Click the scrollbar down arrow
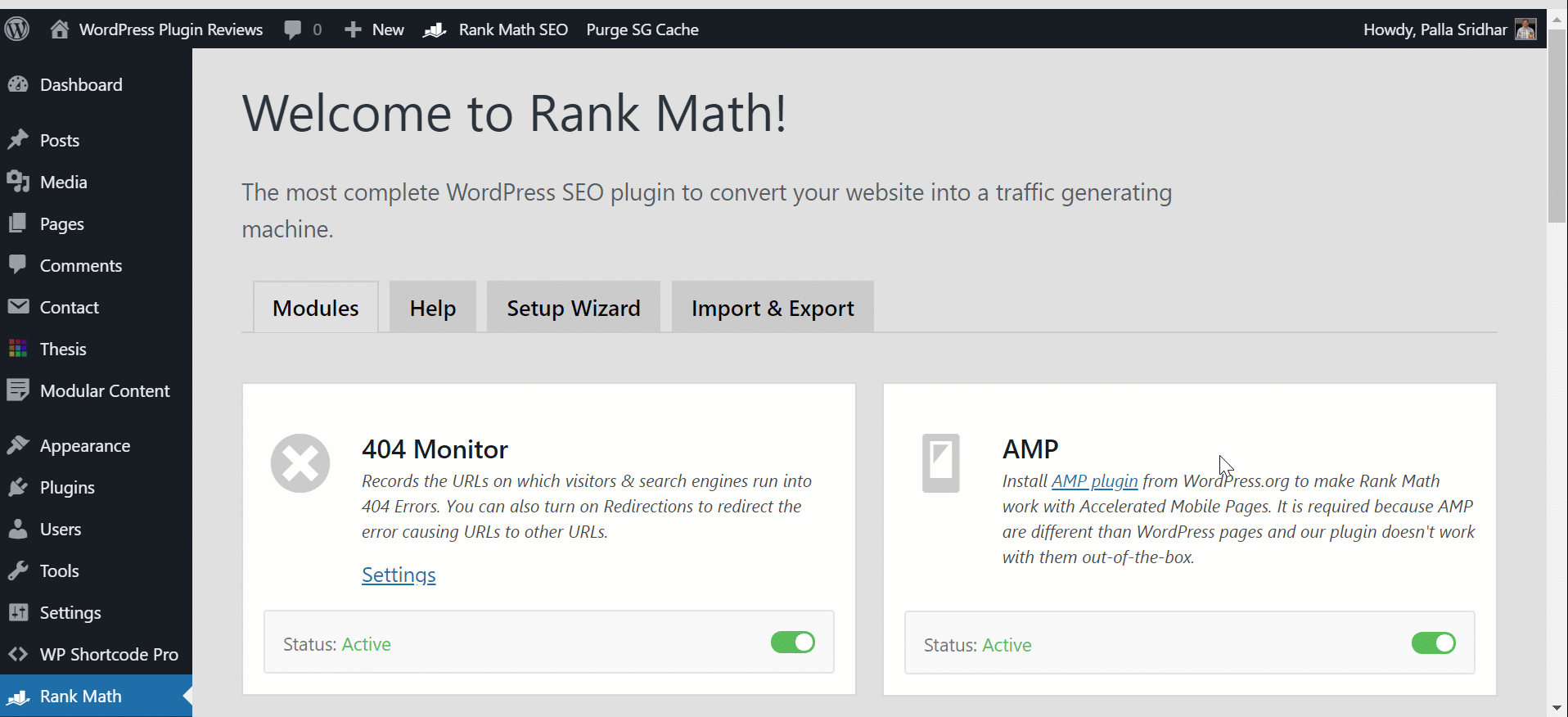This screenshot has width=1568, height=717. (1557, 708)
